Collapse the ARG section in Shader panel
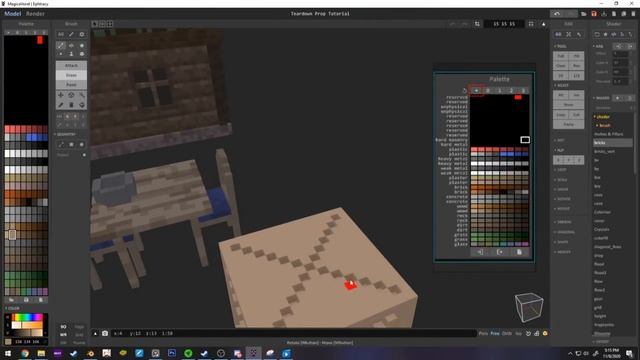Image resolution: width=640 pixels, height=360 pixels. (599, 46)
